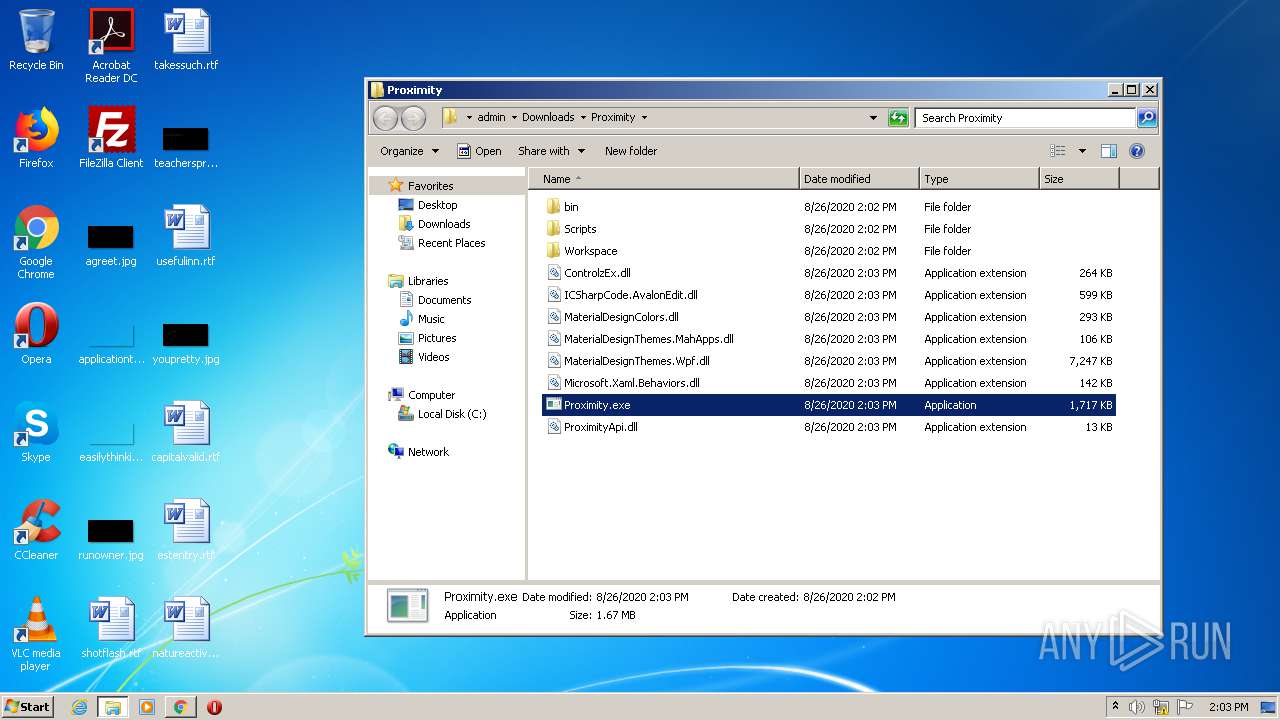Change the view with the views icon
Image resolution: width=1280 pixels, height=720 pixels.
(1058, 151)
